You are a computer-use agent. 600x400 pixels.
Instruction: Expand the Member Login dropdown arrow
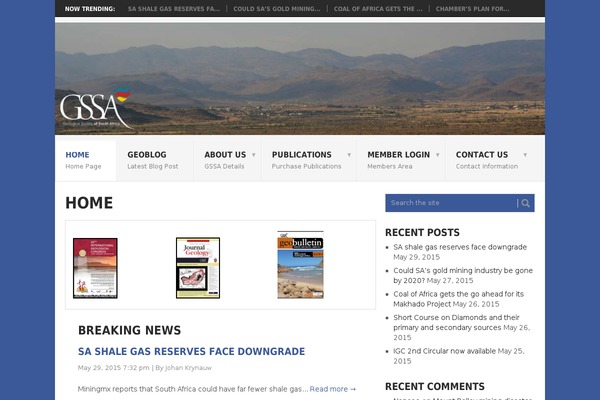pyautogui.click(x=437, y=155)
